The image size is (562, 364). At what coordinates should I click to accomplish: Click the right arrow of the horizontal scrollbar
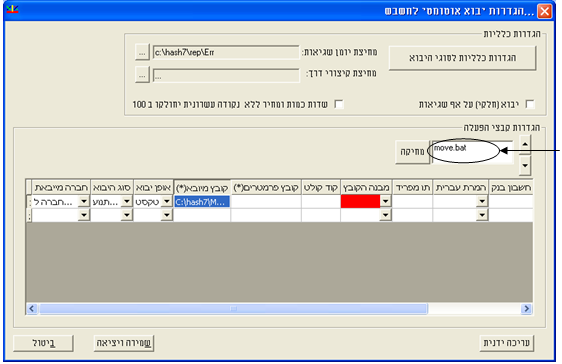[526, 308]
